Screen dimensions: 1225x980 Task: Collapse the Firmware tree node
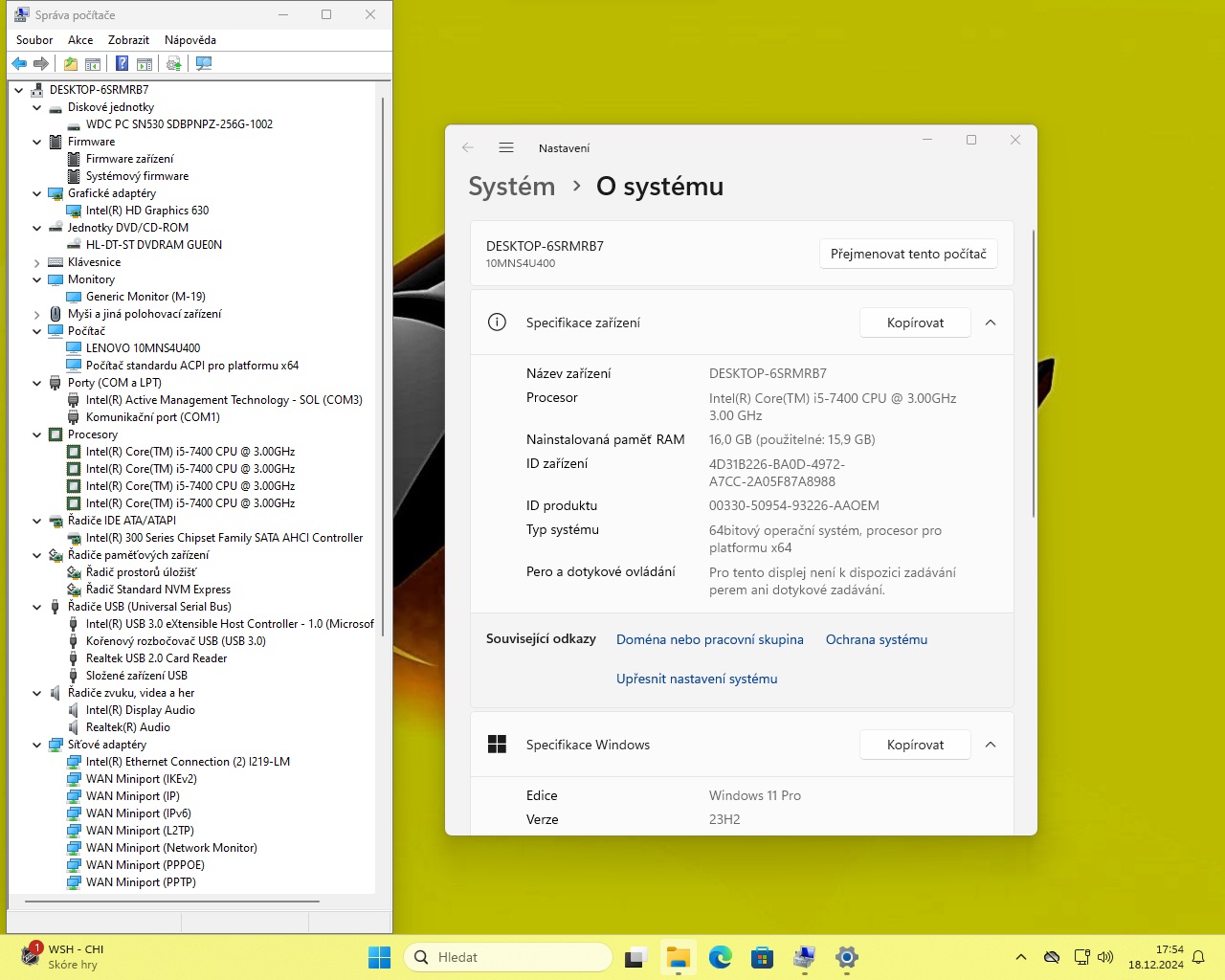click(37, 142)
